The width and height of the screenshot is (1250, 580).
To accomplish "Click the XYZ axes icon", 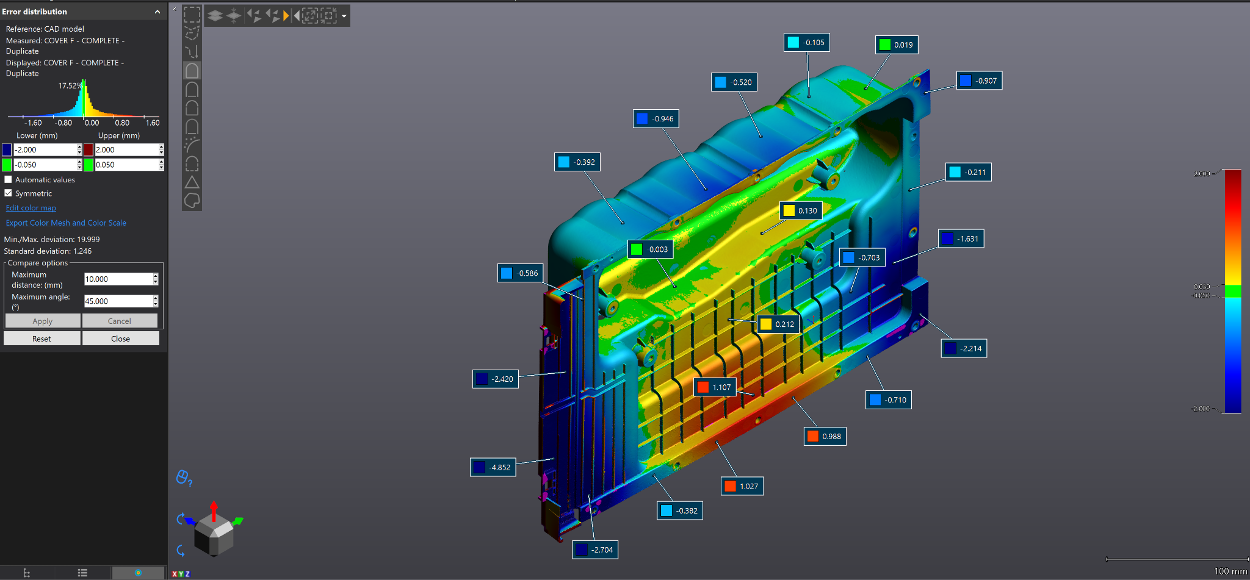I will (181, 573).
